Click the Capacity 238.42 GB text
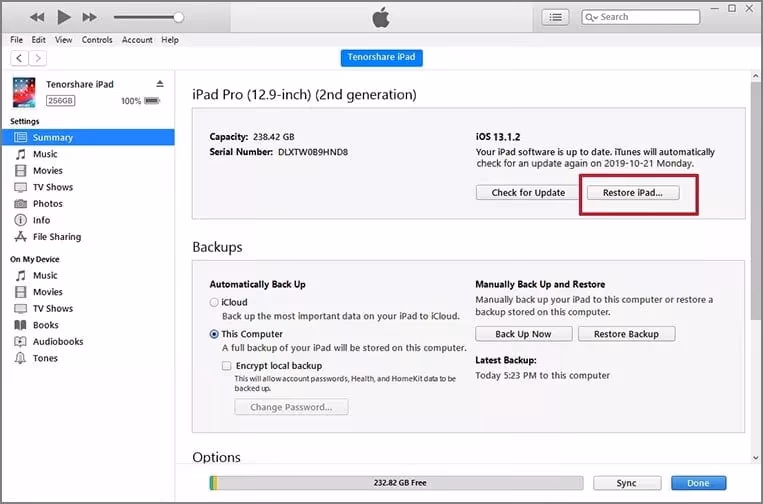The width and height of the screenshot is (763, 504). pyautogui.click(x=252, y=137)
